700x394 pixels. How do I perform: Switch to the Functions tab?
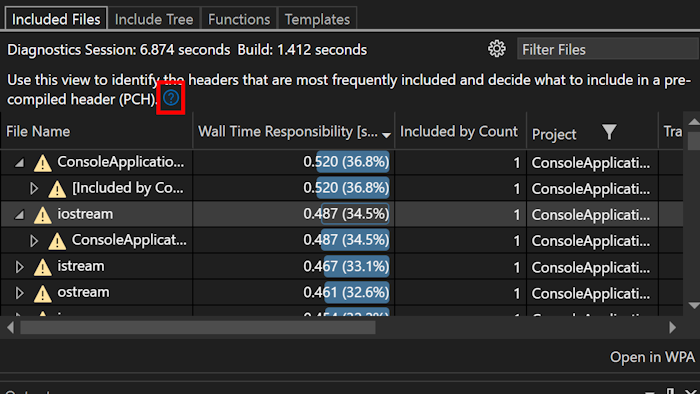(239, 19)
